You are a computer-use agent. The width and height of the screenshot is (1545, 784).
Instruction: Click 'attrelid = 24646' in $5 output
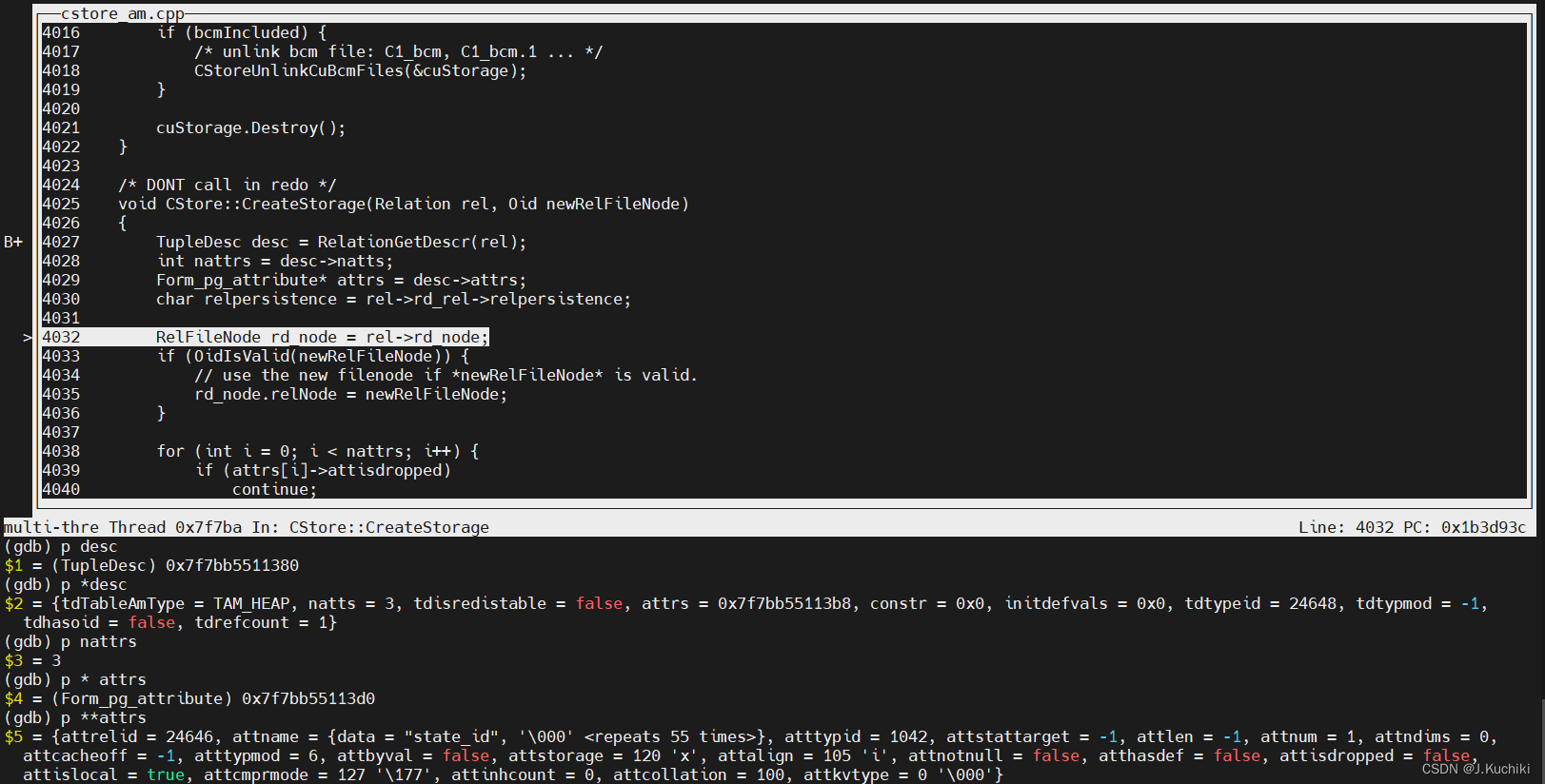click(x=137, y=736)
